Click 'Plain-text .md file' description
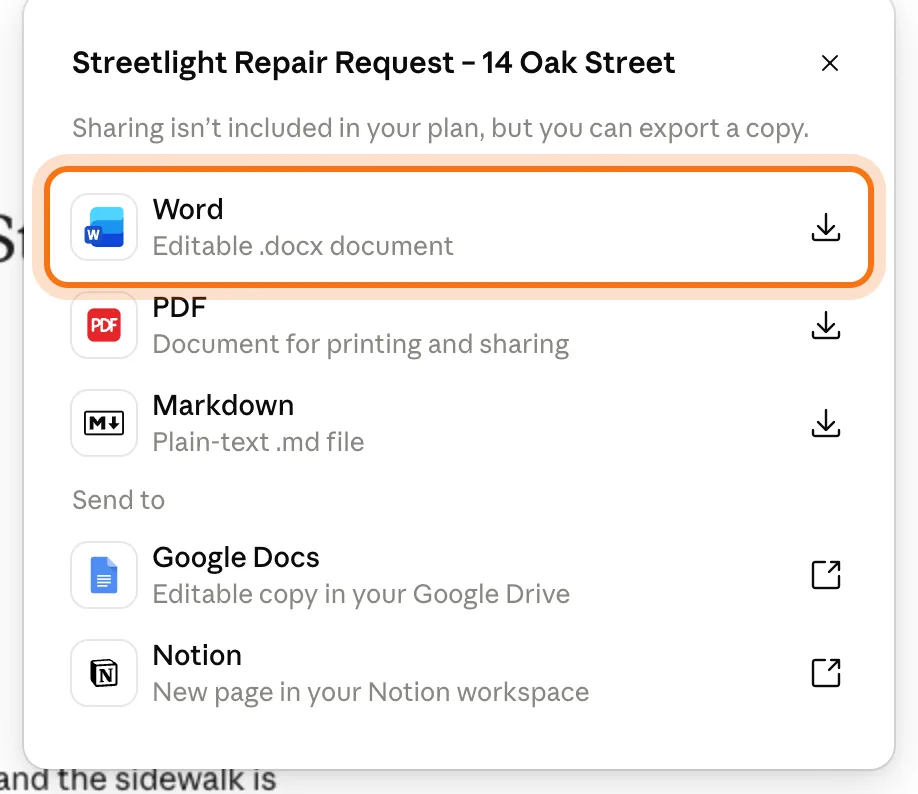 click(x=258, y=442)
